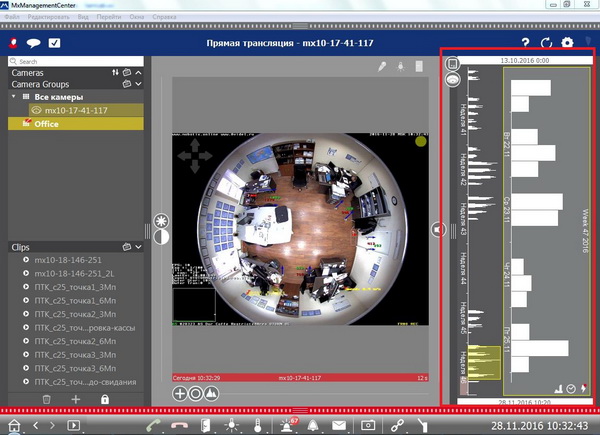This screenshot has height=435, width=600.
Task: Click the plus add icon below clips
Action: point(76,399)
